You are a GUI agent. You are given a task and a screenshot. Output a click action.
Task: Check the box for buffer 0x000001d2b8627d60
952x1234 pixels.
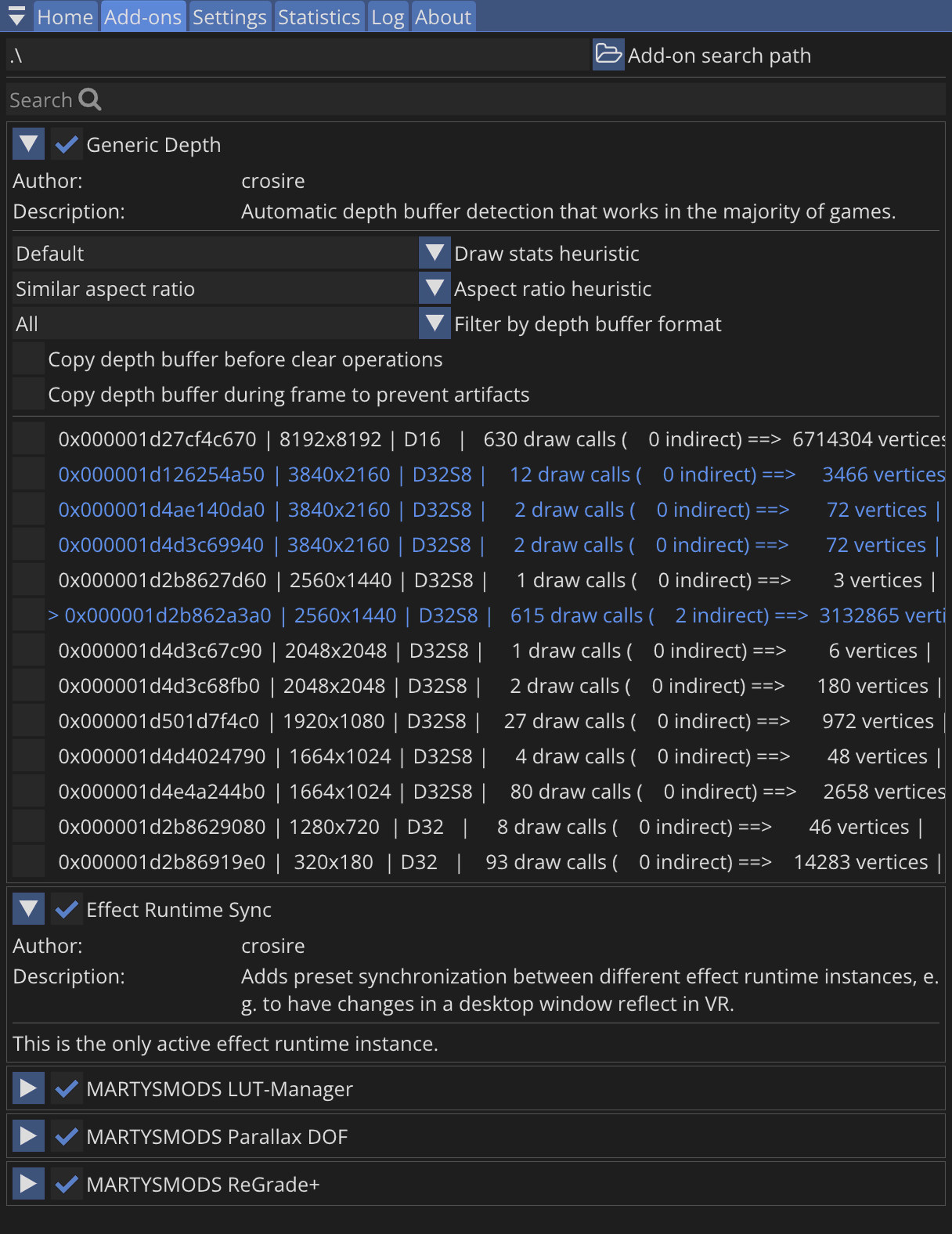click(29, 579)
